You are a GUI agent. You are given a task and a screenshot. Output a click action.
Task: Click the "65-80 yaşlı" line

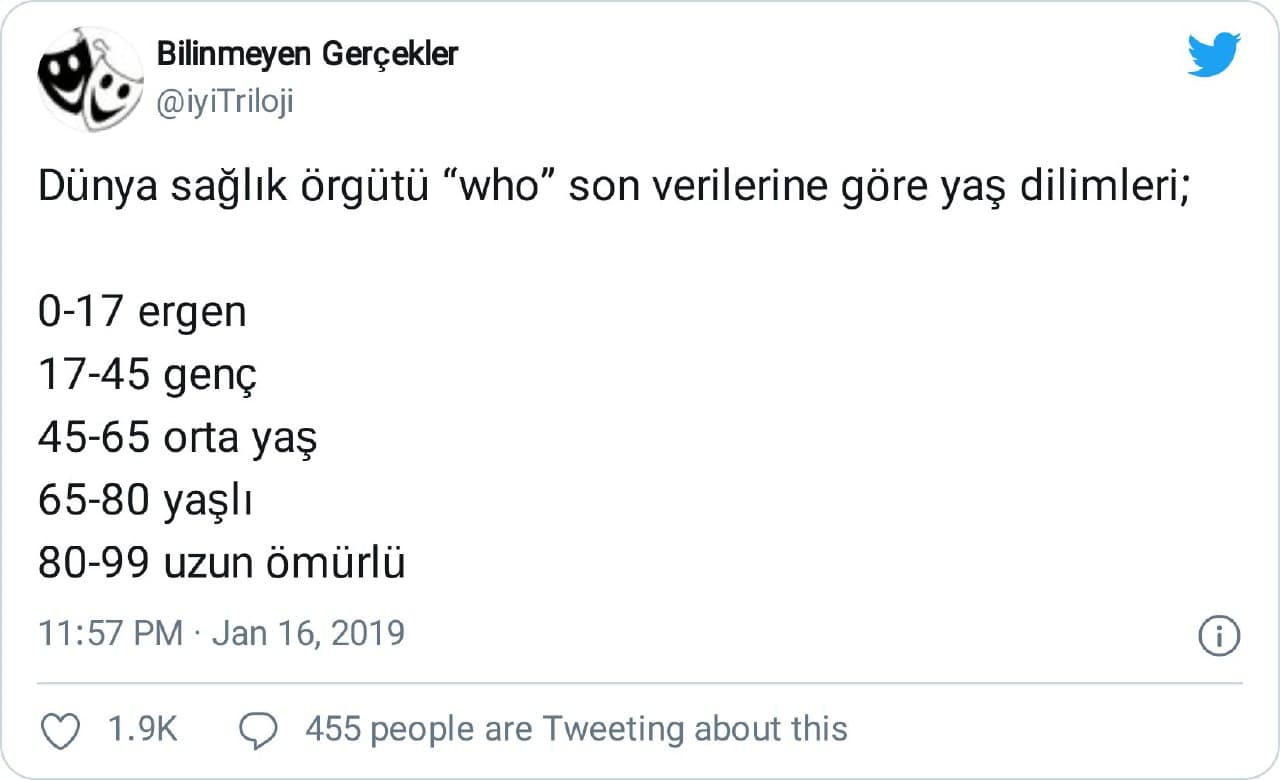(144, 502)
